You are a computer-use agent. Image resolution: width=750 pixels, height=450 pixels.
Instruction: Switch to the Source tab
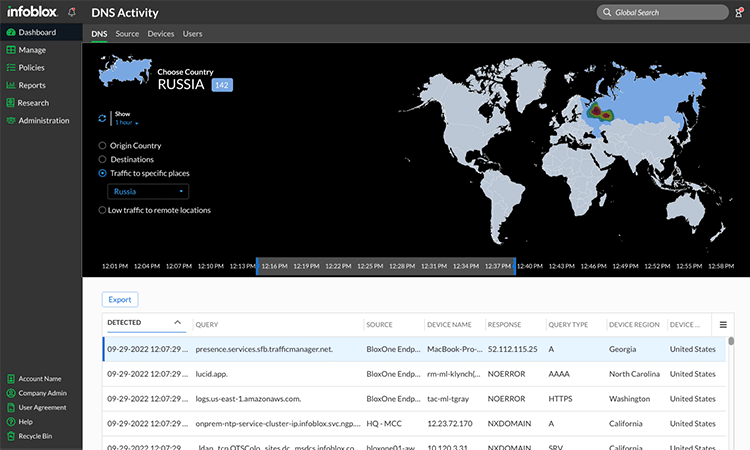coord(127,34)
